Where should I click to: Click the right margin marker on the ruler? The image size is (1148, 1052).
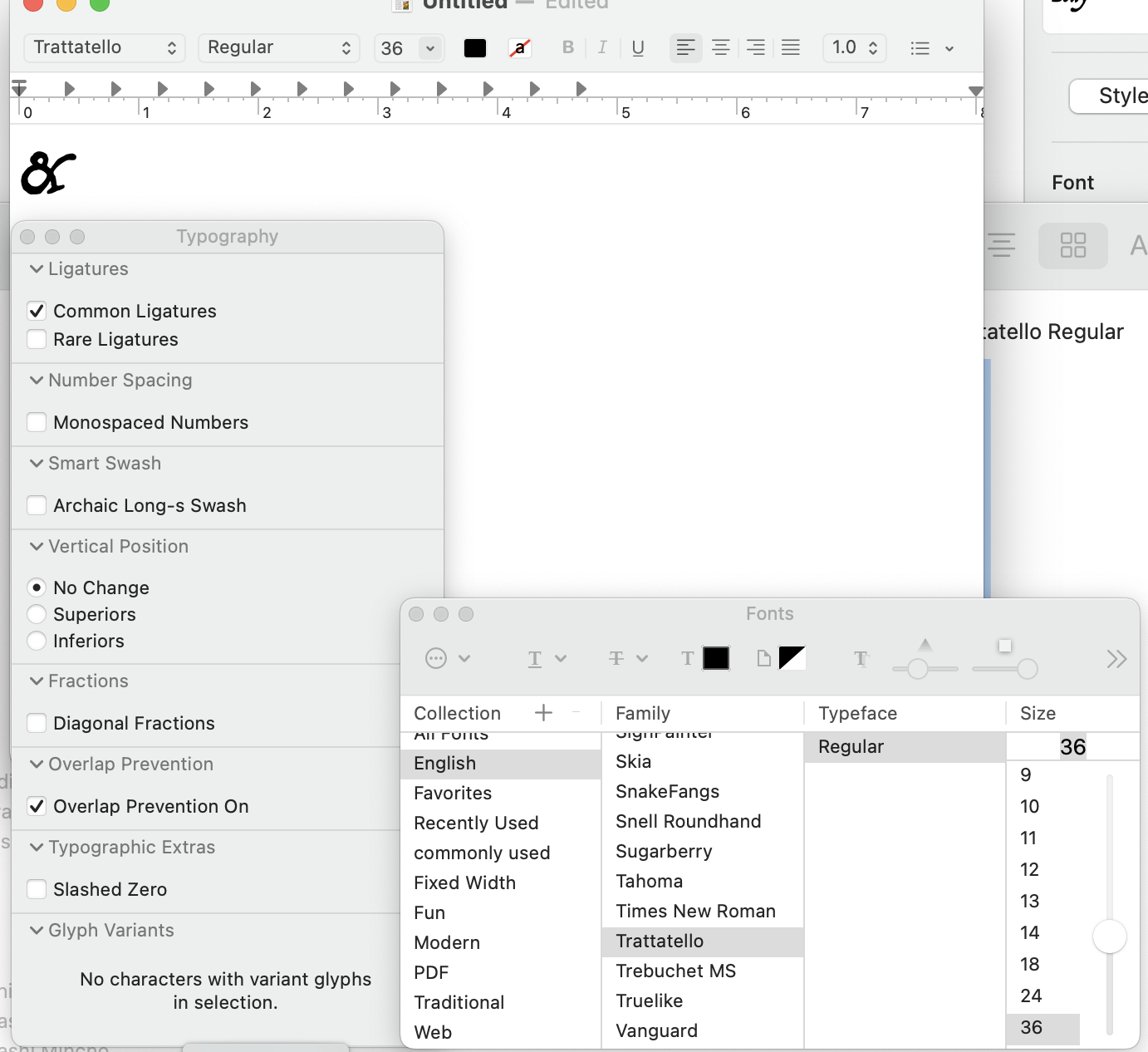pyautogui.click(x=976, y=91)
